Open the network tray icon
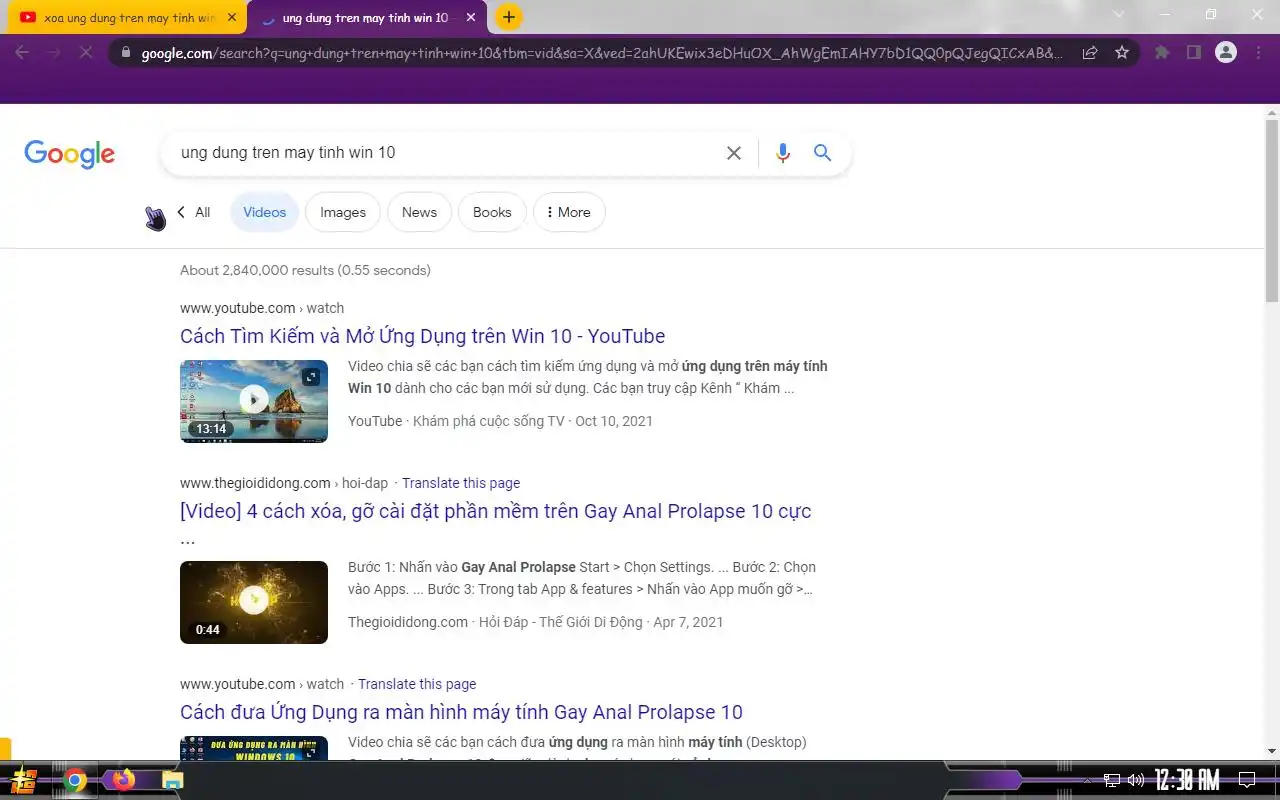 point(1112,780)
